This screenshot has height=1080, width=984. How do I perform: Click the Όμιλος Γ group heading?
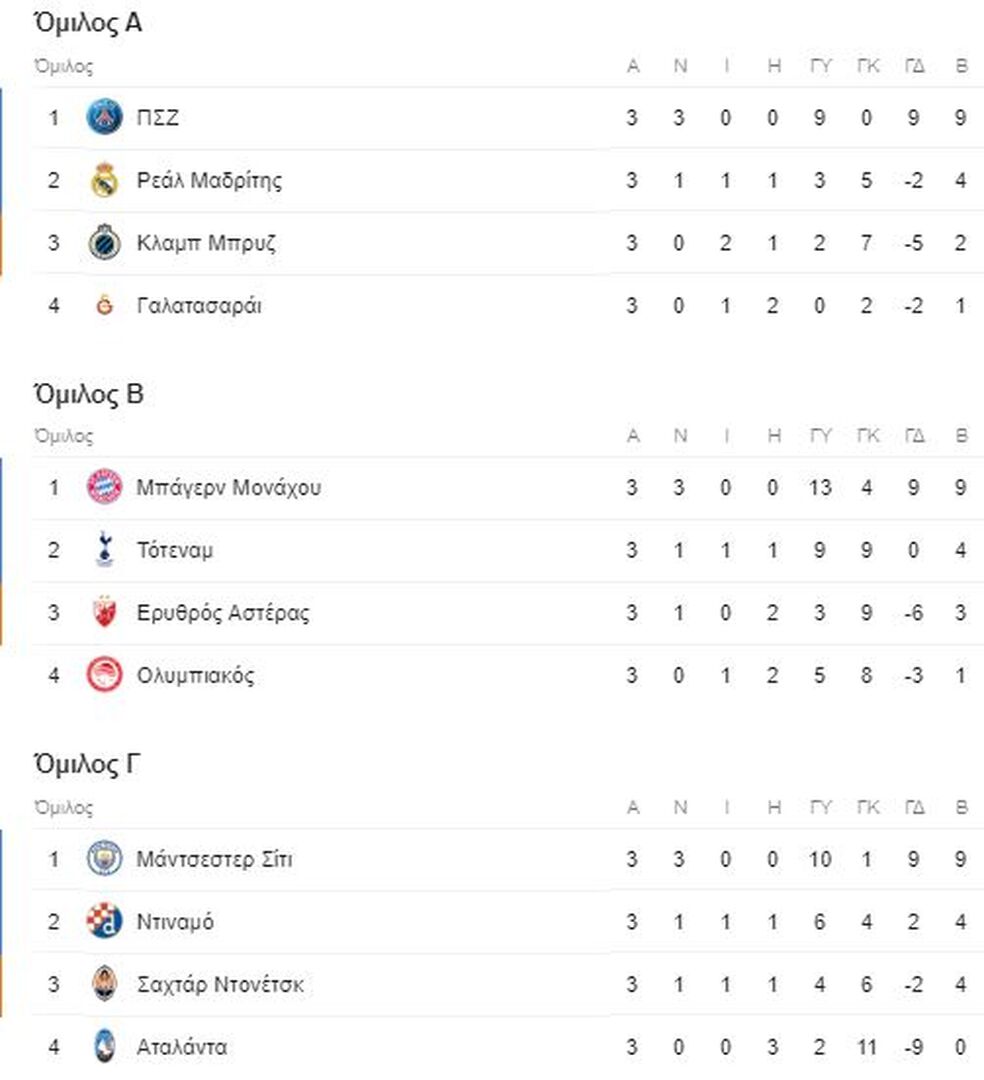(87, 765)
